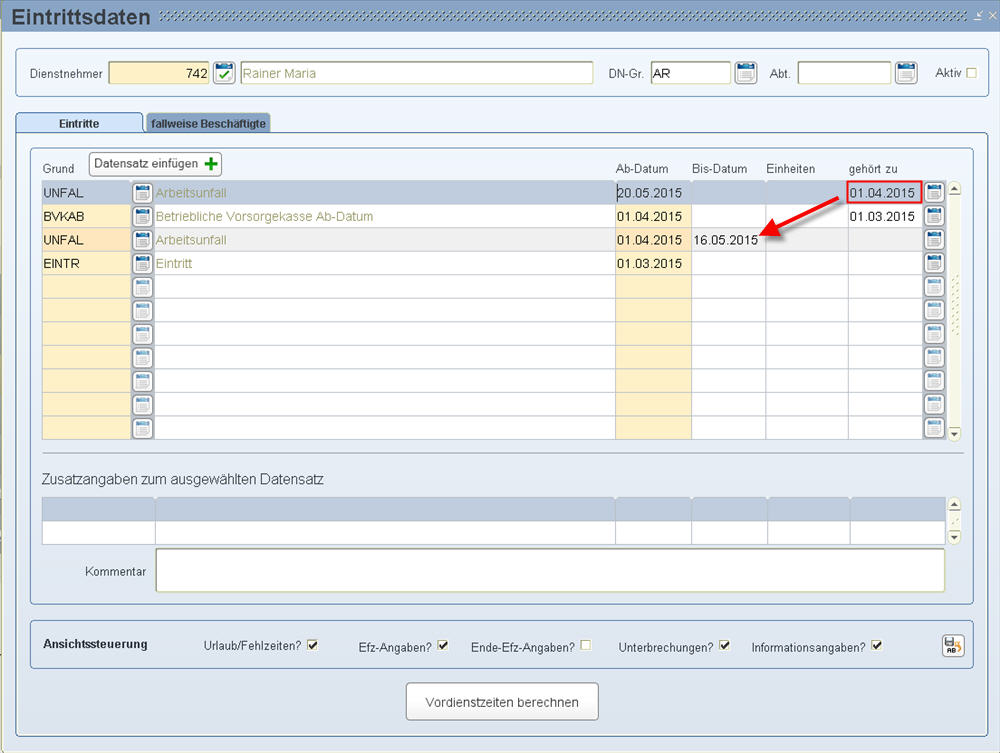This screenshot has width=1000, height=753.
Task: Open Grund lookup icon for second UNFAL row (16.05.2015)
Action: pos(142,240)
